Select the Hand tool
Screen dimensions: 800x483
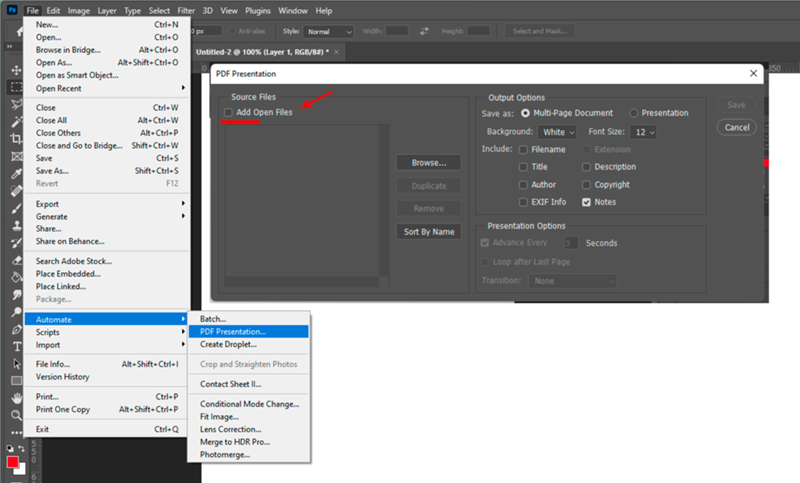pos(16,398)
